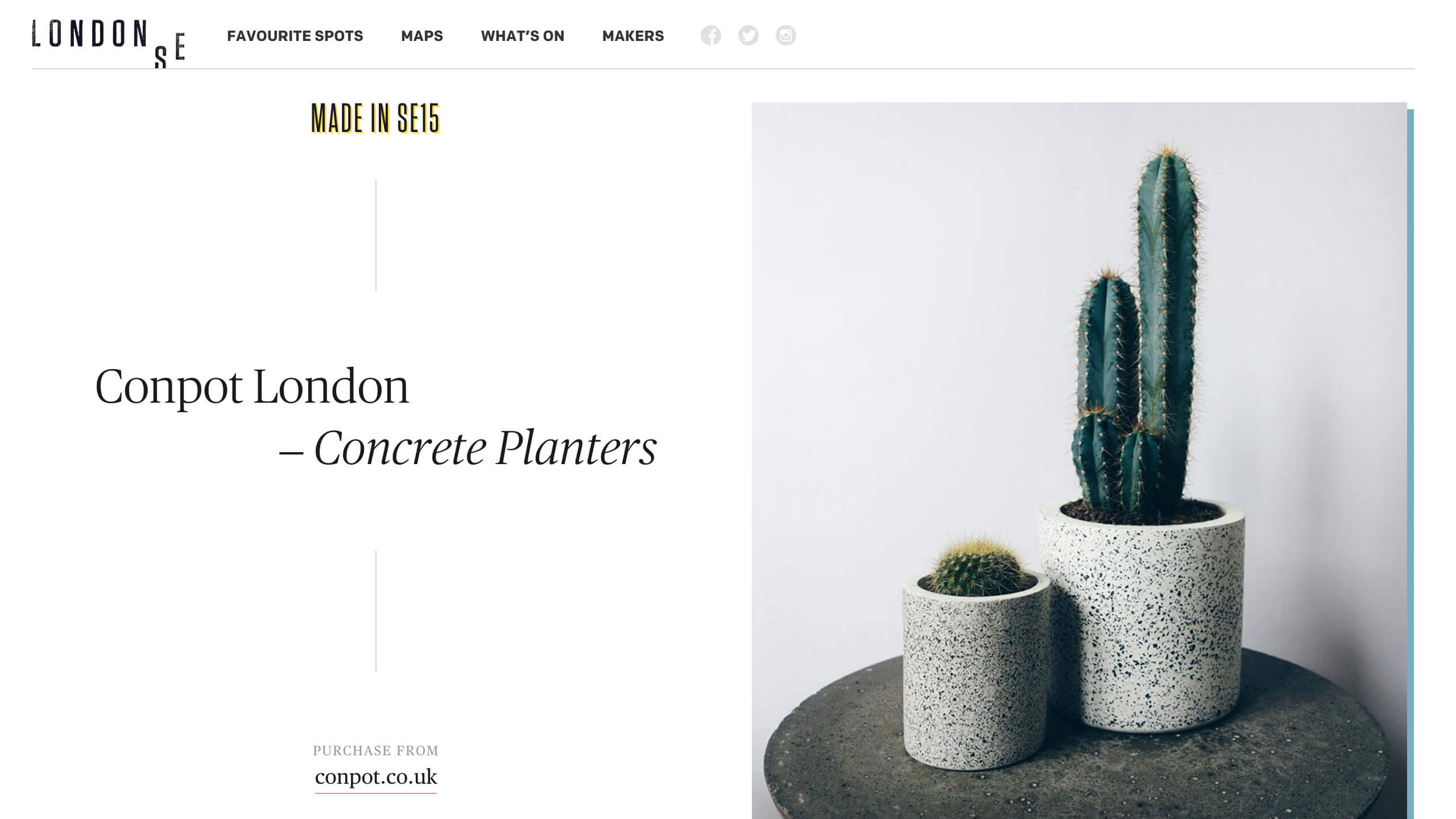Open the Twitter bird icon
Viewport: 1456px width, 819px height.
(x=748, y=35)
